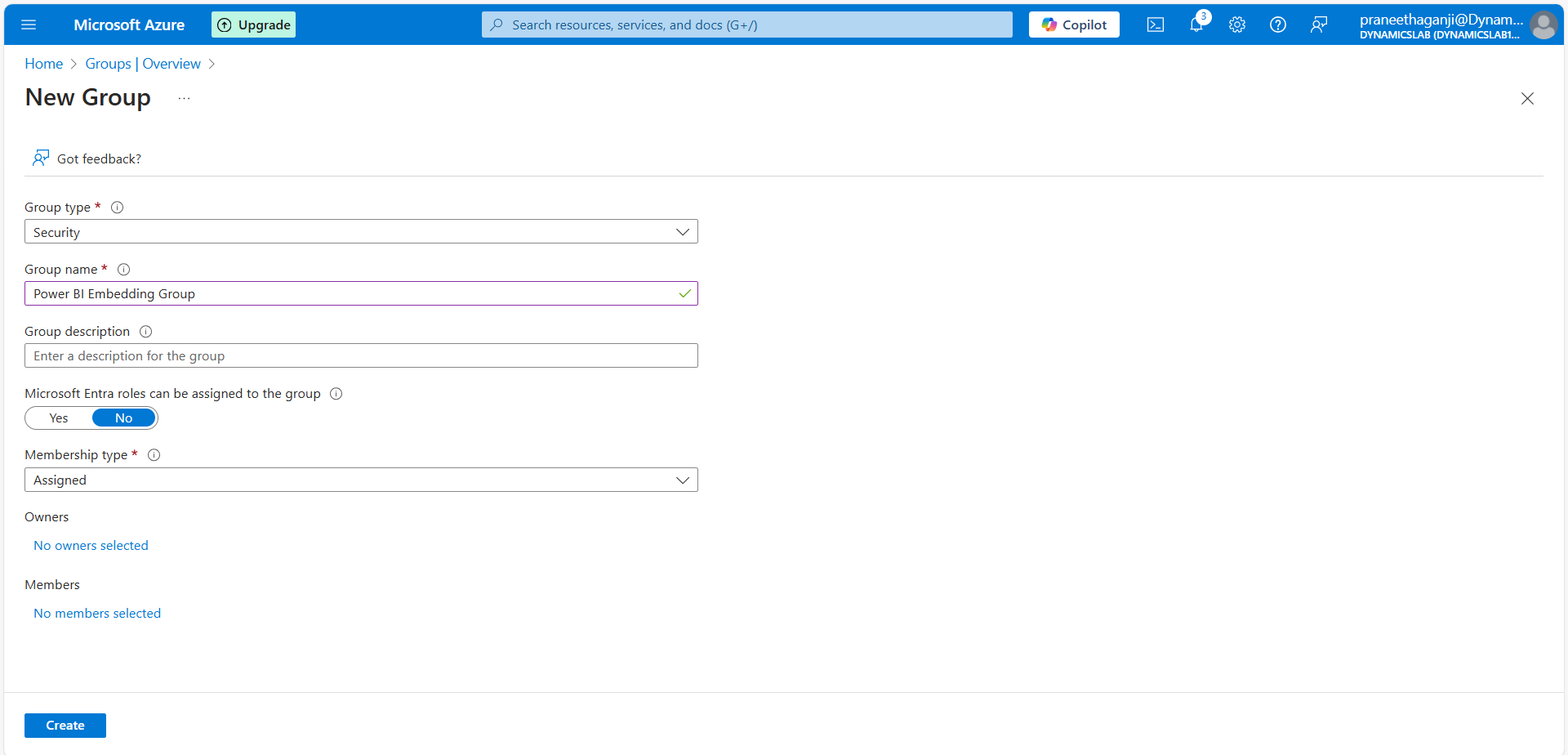Screen dimensions: 1568x755
Task: Navigate to Groups | Overview breadcrumb
Action: click(x=143, y=64)
